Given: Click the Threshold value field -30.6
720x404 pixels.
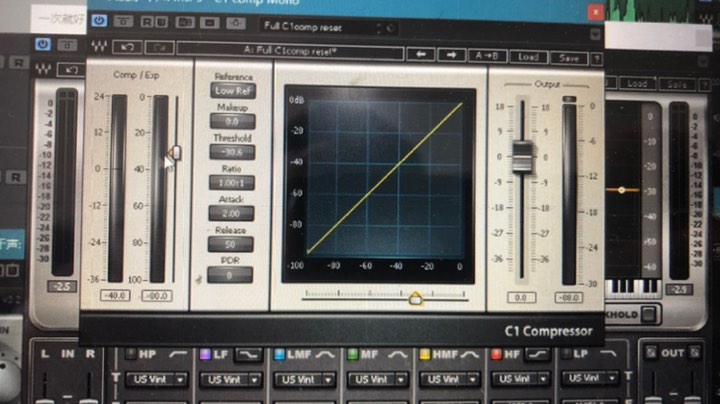Looking at the screenshot, I should coord(232,152).
